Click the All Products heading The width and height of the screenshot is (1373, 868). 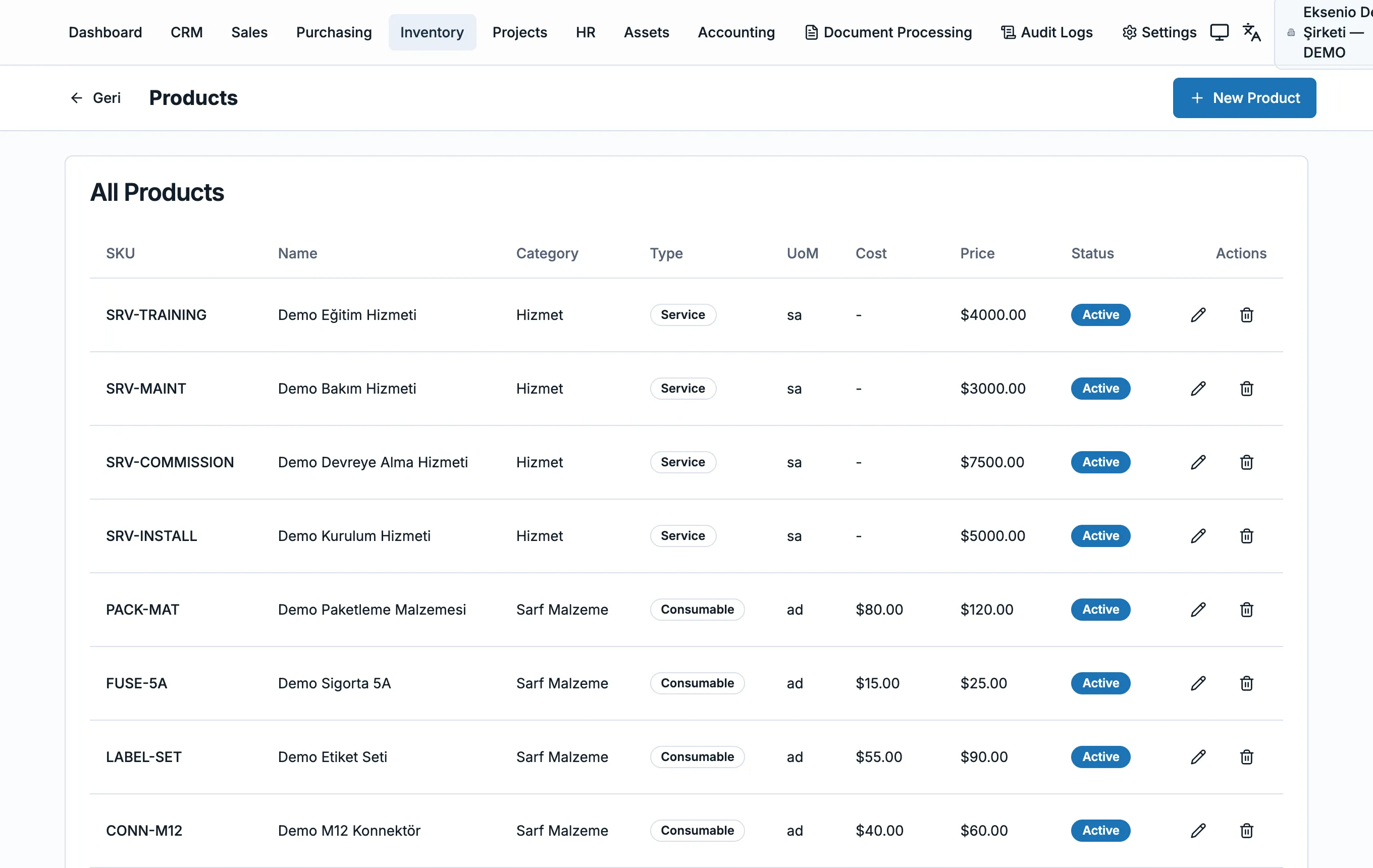pos(157,192)
